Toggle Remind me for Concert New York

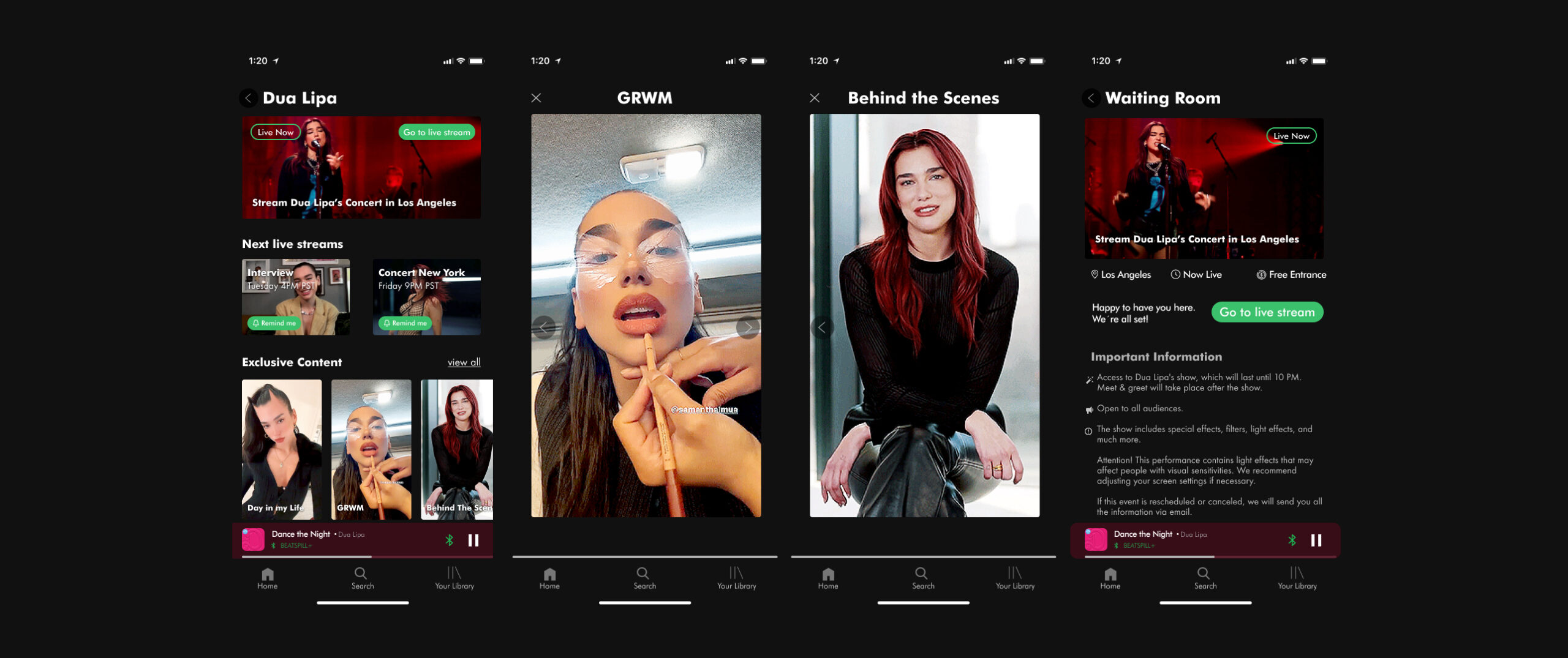[405, 323]
